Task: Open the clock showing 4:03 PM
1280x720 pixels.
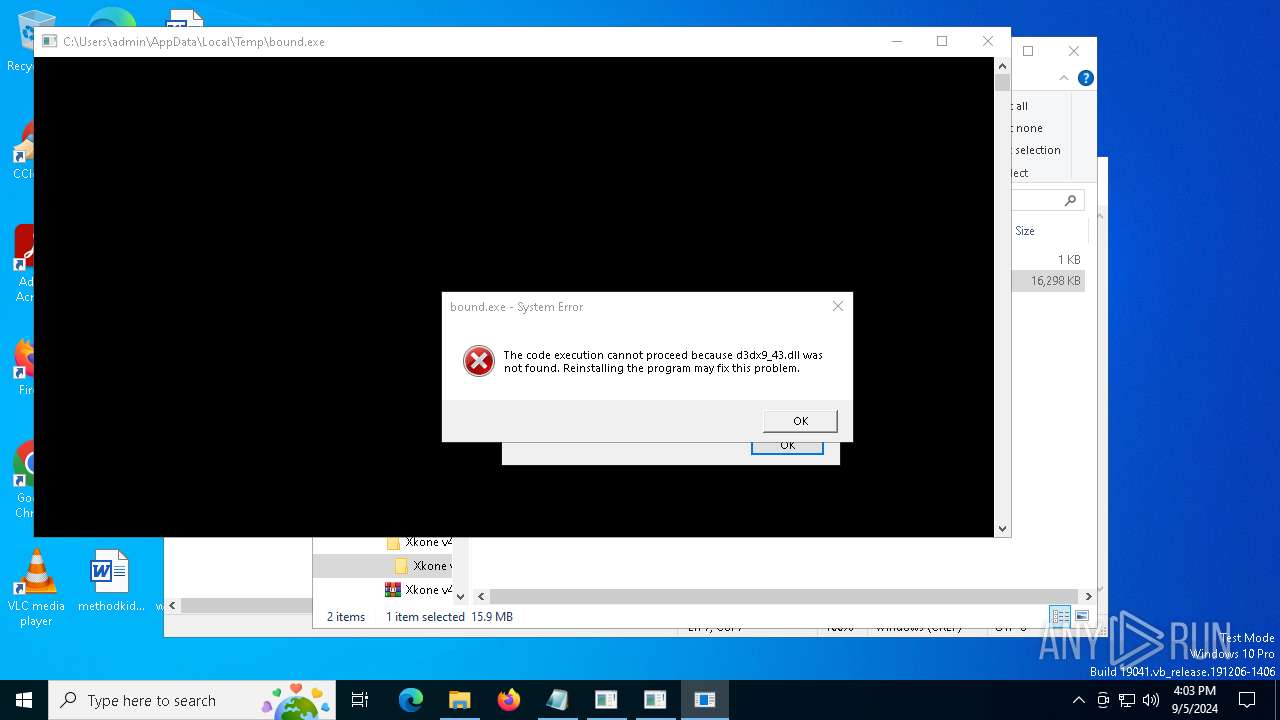Action: (x=1194, y=700)
